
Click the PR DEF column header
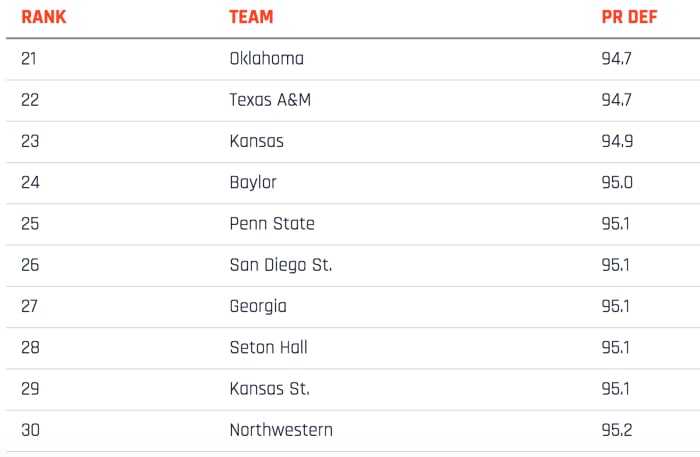[625, 17]
